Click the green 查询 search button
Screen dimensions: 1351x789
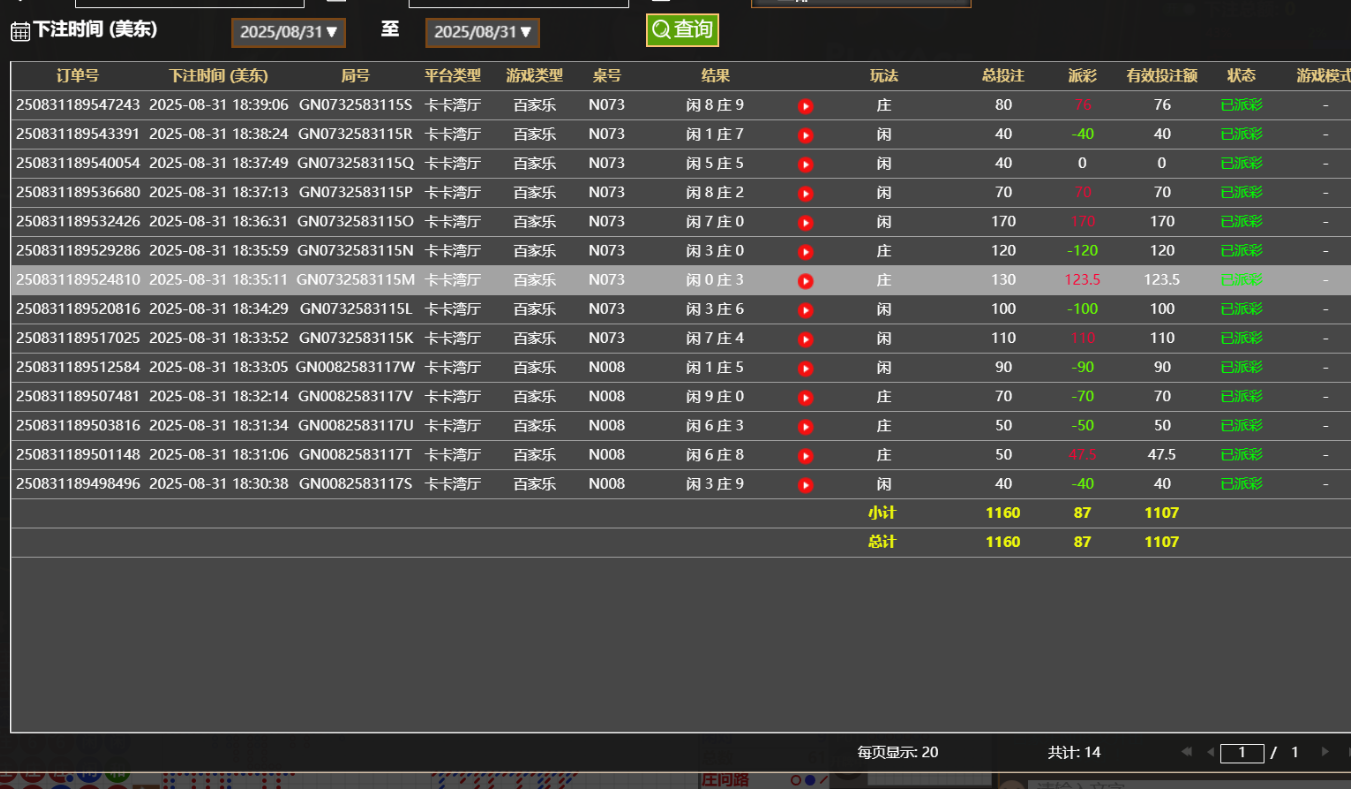(682, 30)
